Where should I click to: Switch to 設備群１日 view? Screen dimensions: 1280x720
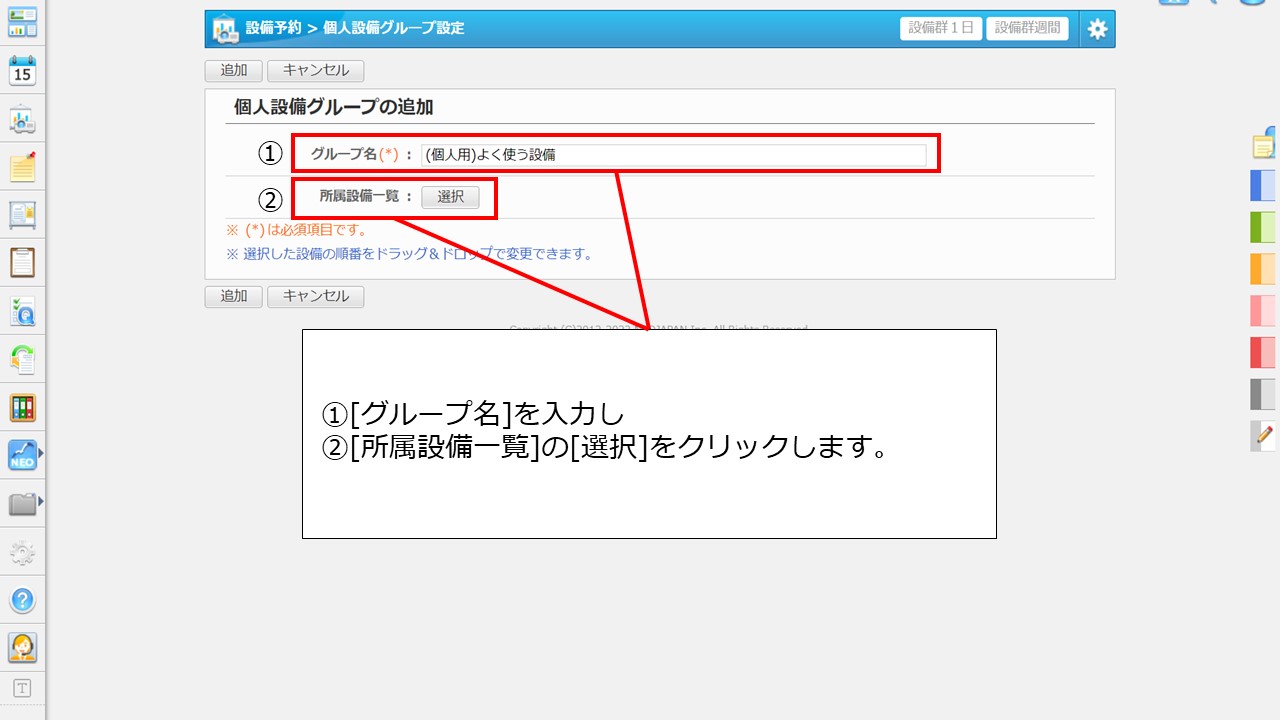pyautogui.click(x=941, y=28)
